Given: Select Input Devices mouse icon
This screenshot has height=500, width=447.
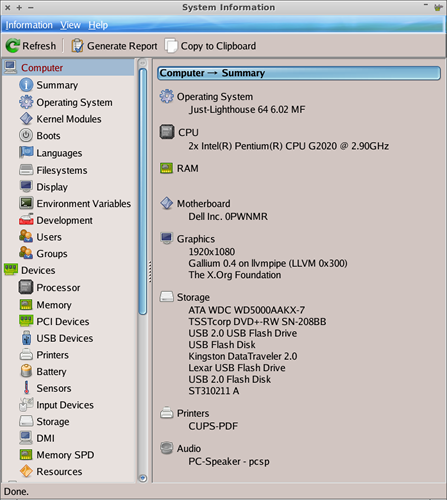Looking at the screenshot, I should pos(26,404).
